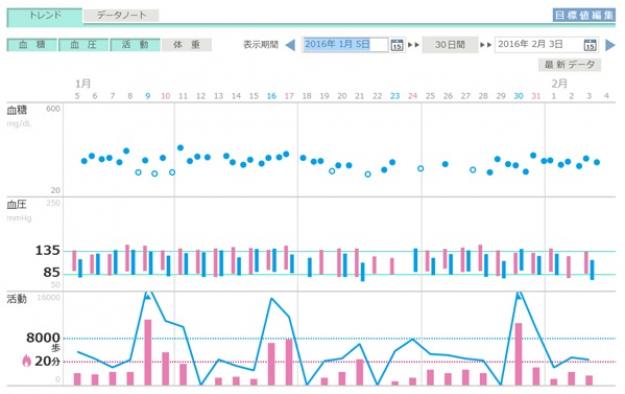Viewport: 625px width, 394px height.
Task: Click the double arrow after the start date
Action: coord(413,45)
